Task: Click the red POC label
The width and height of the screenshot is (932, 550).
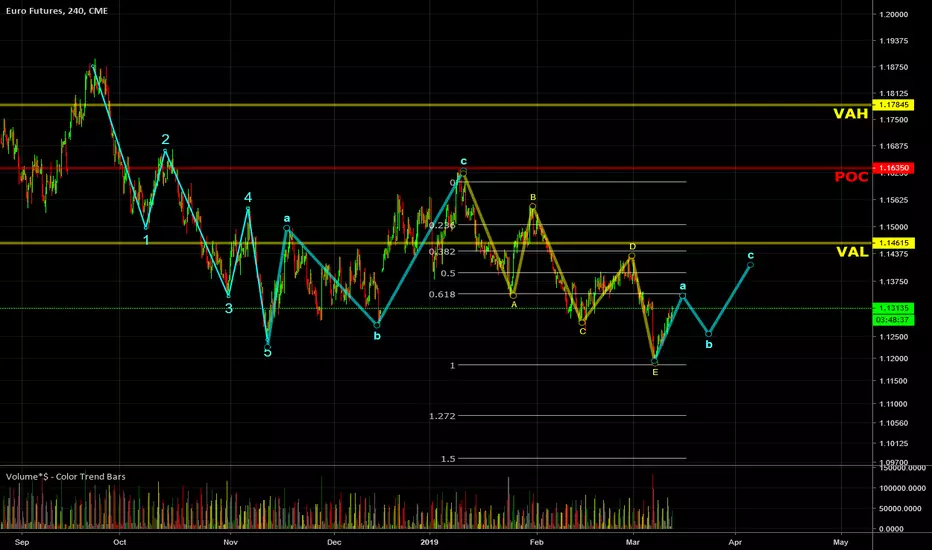Action: [851, 177]
